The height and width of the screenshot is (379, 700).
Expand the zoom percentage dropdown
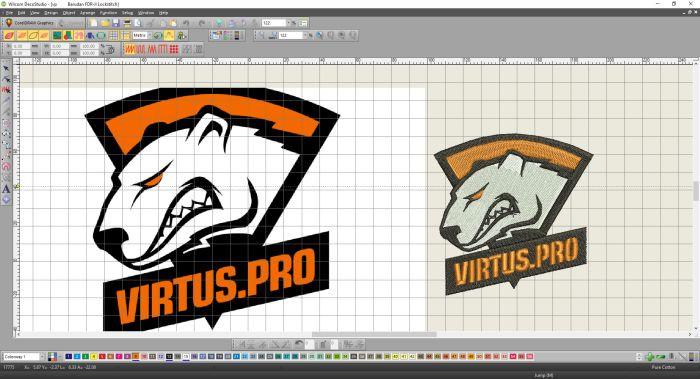[x=288, y=23]
